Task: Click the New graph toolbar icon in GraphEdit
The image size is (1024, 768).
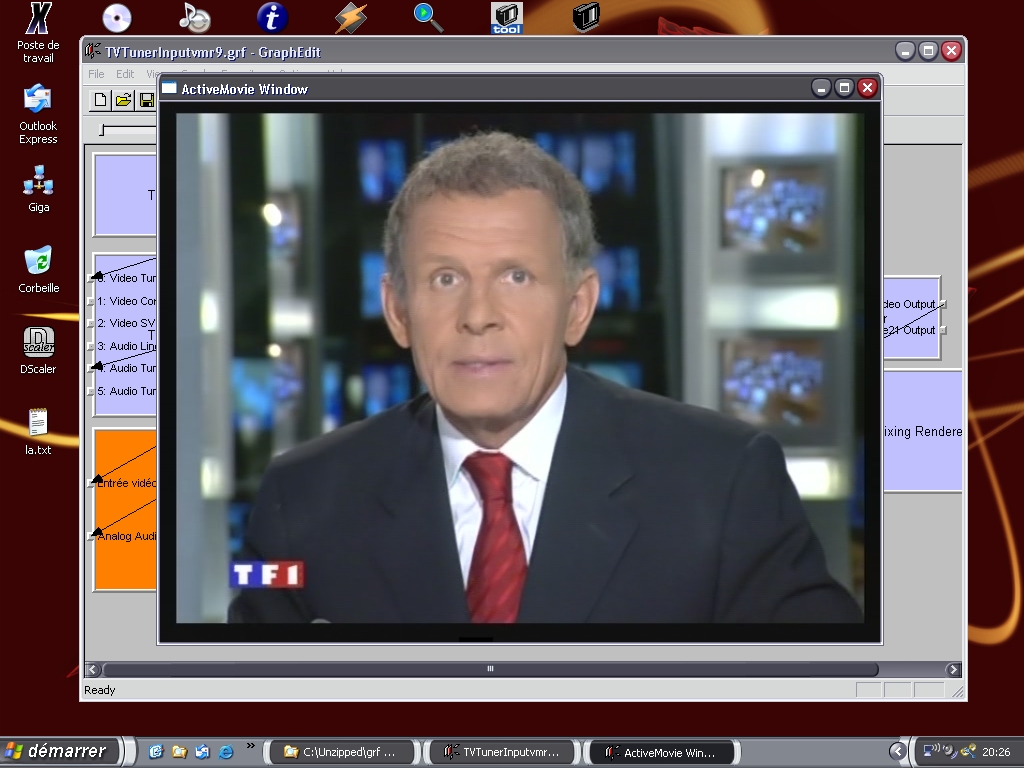Action: 100,100
